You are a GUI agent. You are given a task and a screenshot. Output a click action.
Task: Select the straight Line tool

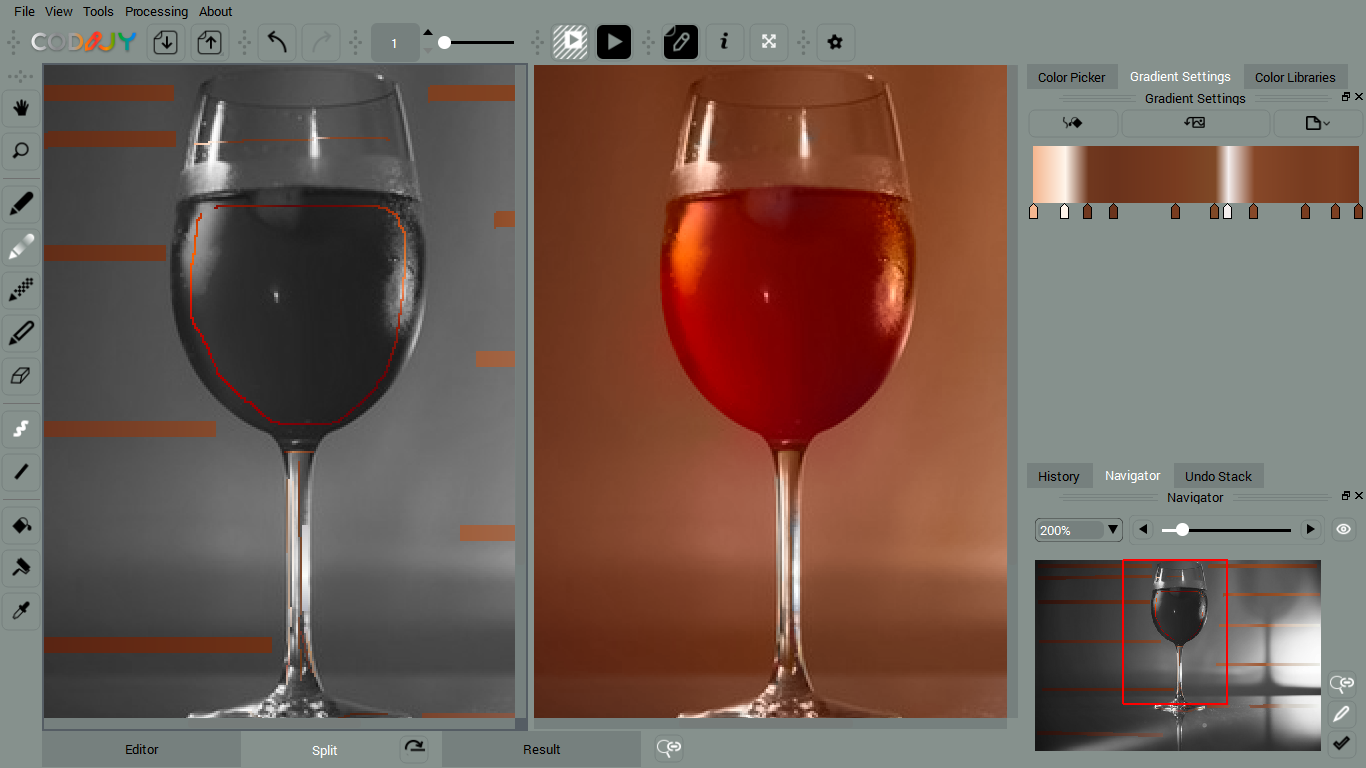[21, 472]
